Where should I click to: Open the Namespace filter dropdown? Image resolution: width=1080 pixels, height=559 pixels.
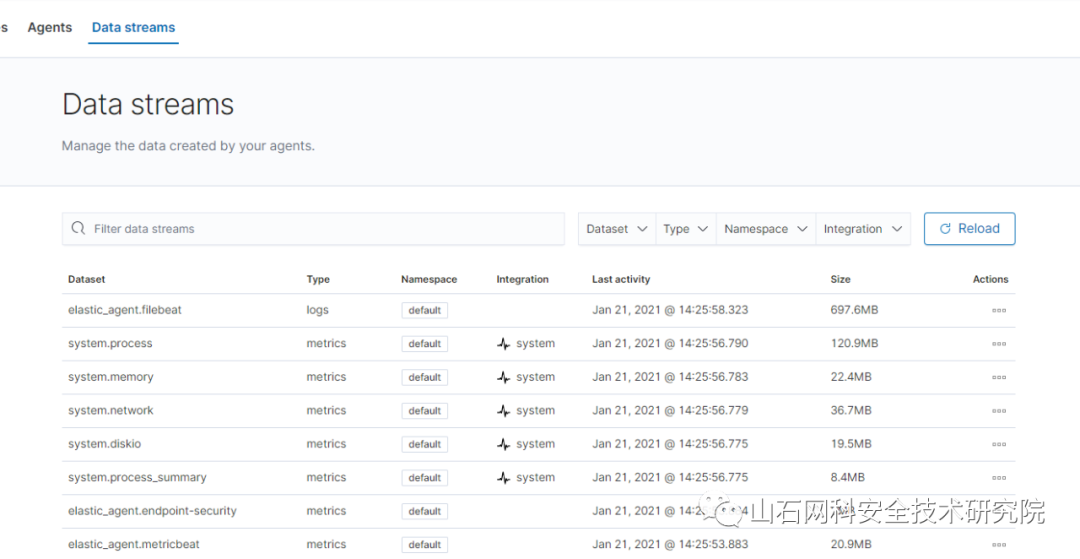point(765,229)
